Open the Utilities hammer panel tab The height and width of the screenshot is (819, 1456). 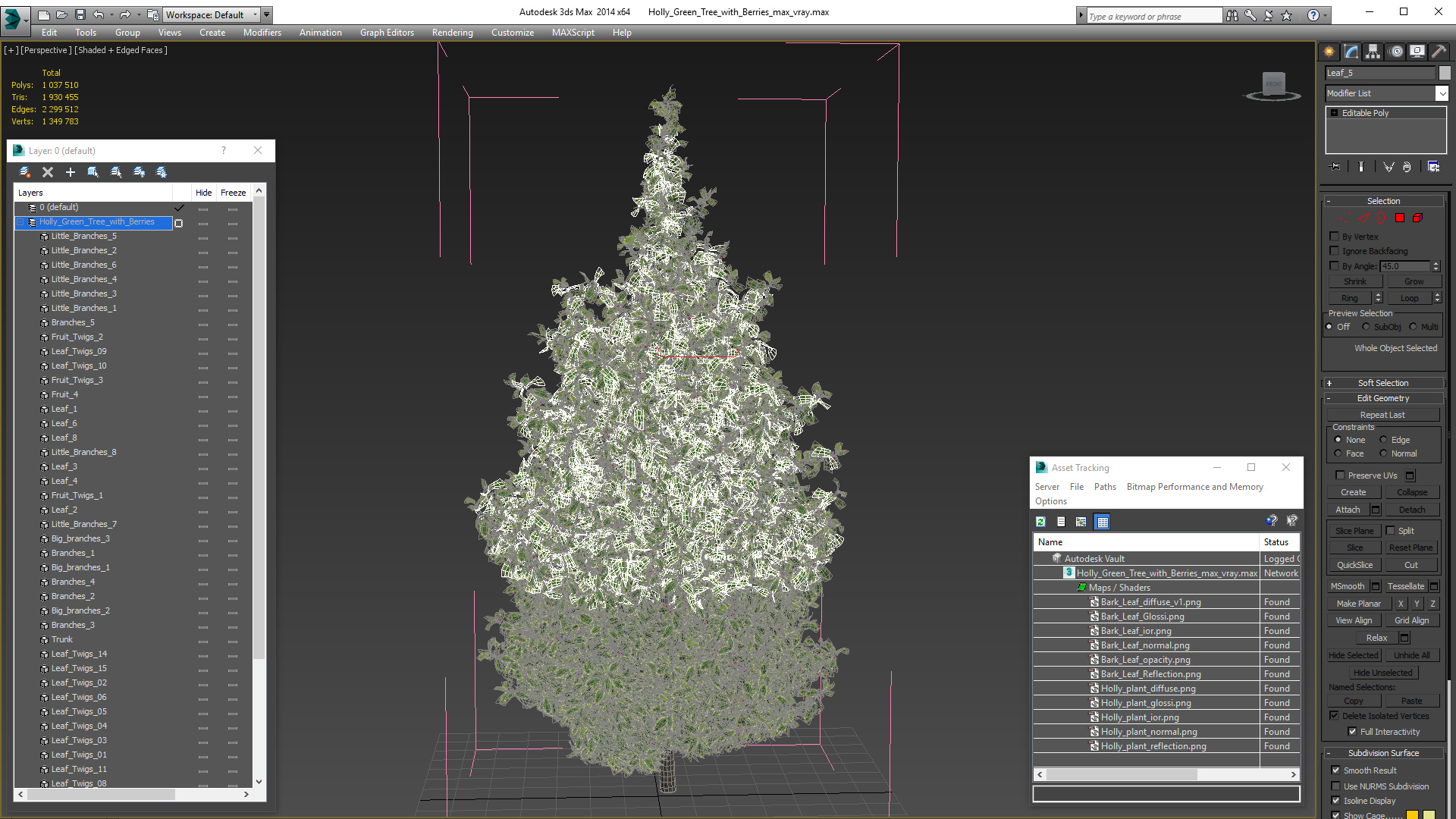tap(1439, 52)
